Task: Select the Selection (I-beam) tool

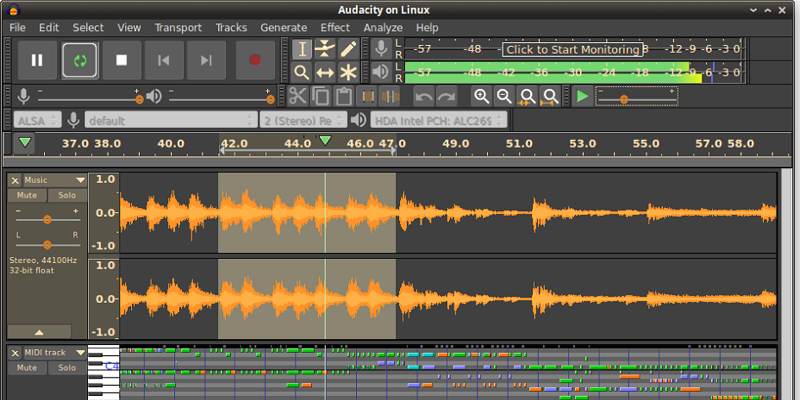Action: point(302,49)
